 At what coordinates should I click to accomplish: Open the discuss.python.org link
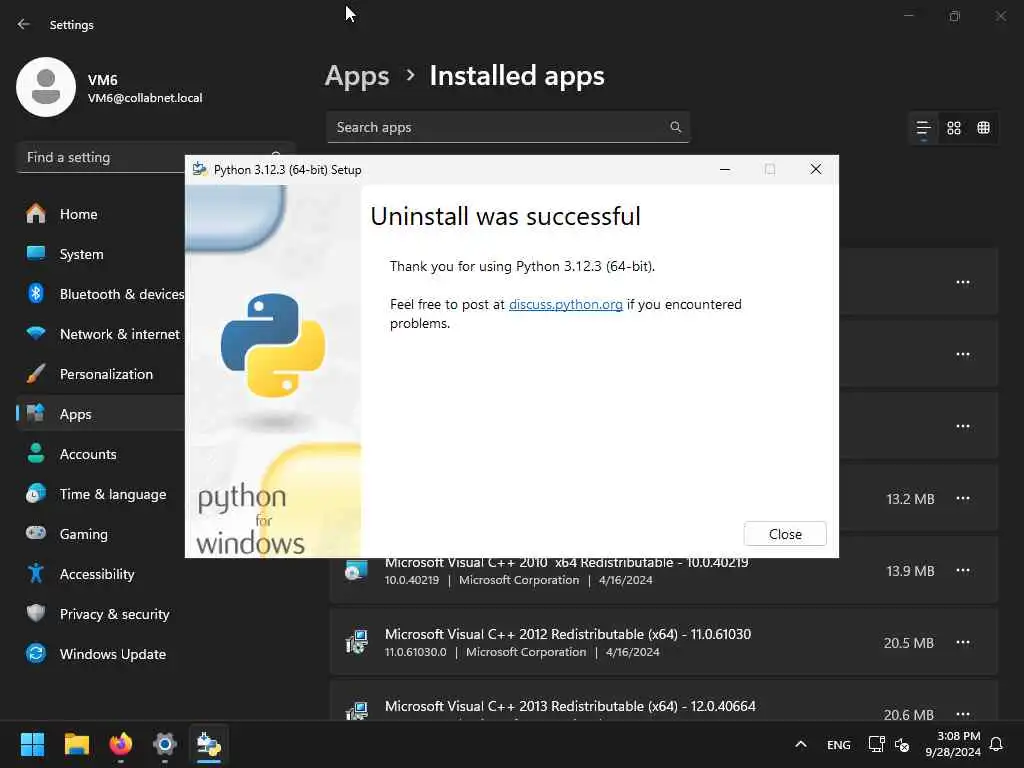[566, 304]
